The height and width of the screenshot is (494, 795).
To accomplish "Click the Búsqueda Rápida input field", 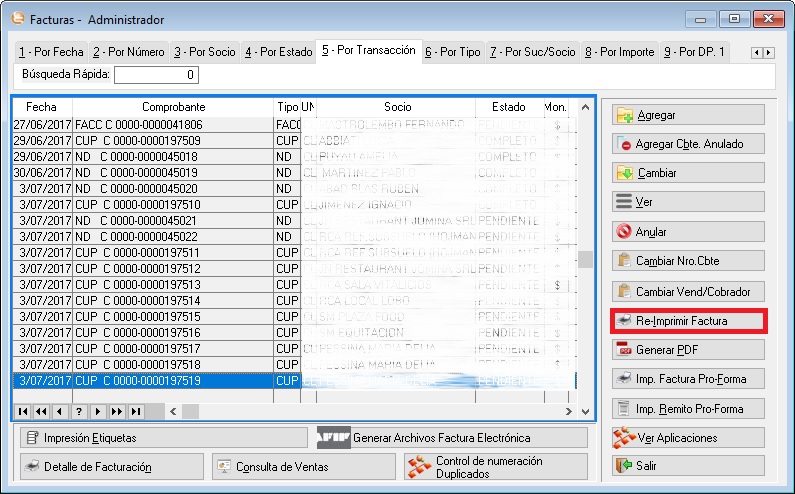I will click(157, 75).
